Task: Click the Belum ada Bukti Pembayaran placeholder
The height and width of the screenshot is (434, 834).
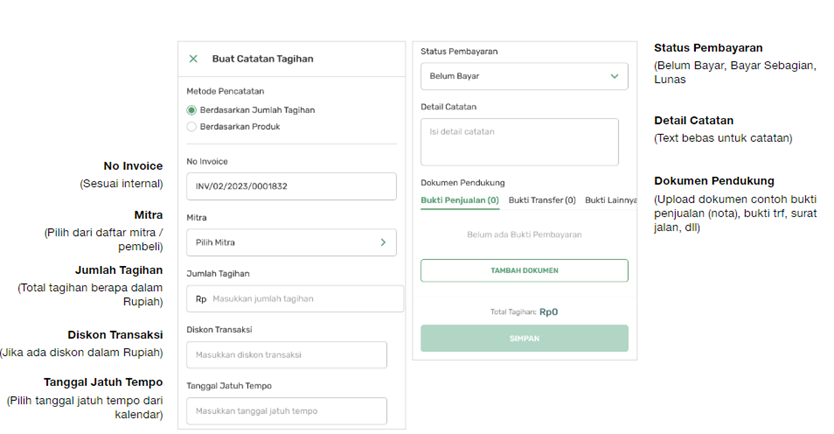Action: point(524,235)
